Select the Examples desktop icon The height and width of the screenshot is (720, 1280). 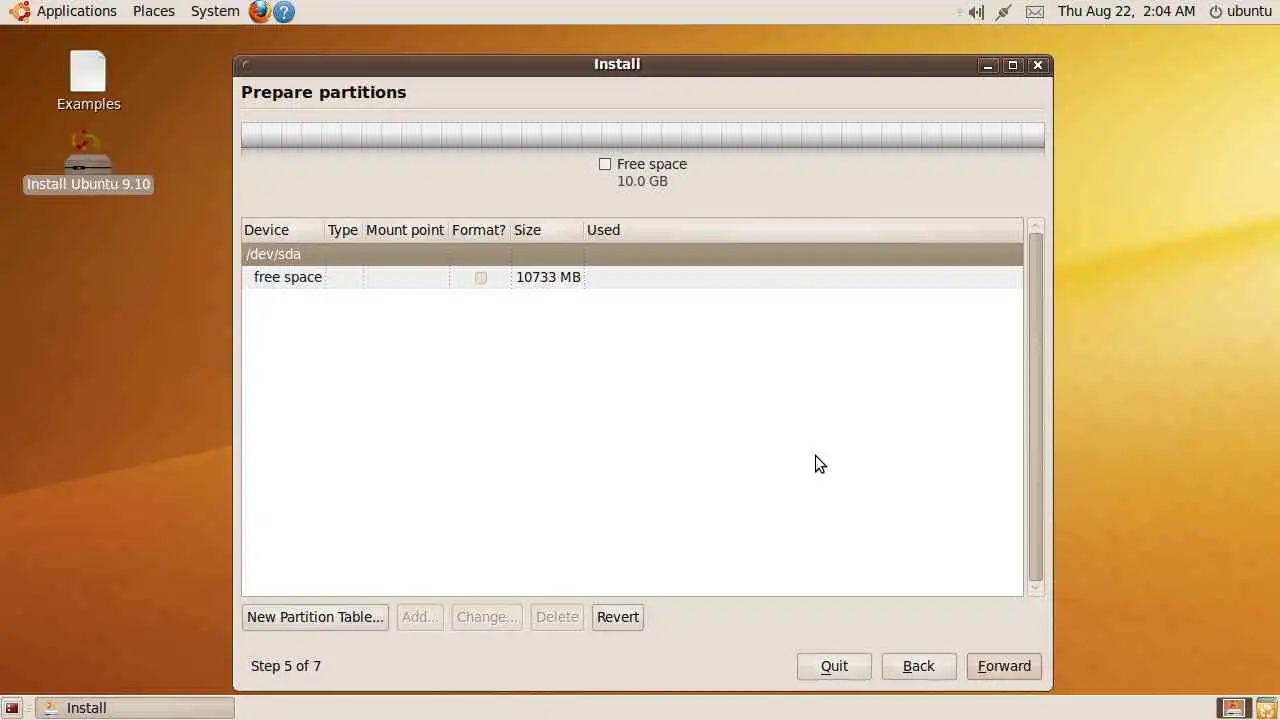[x=88, y=81]
